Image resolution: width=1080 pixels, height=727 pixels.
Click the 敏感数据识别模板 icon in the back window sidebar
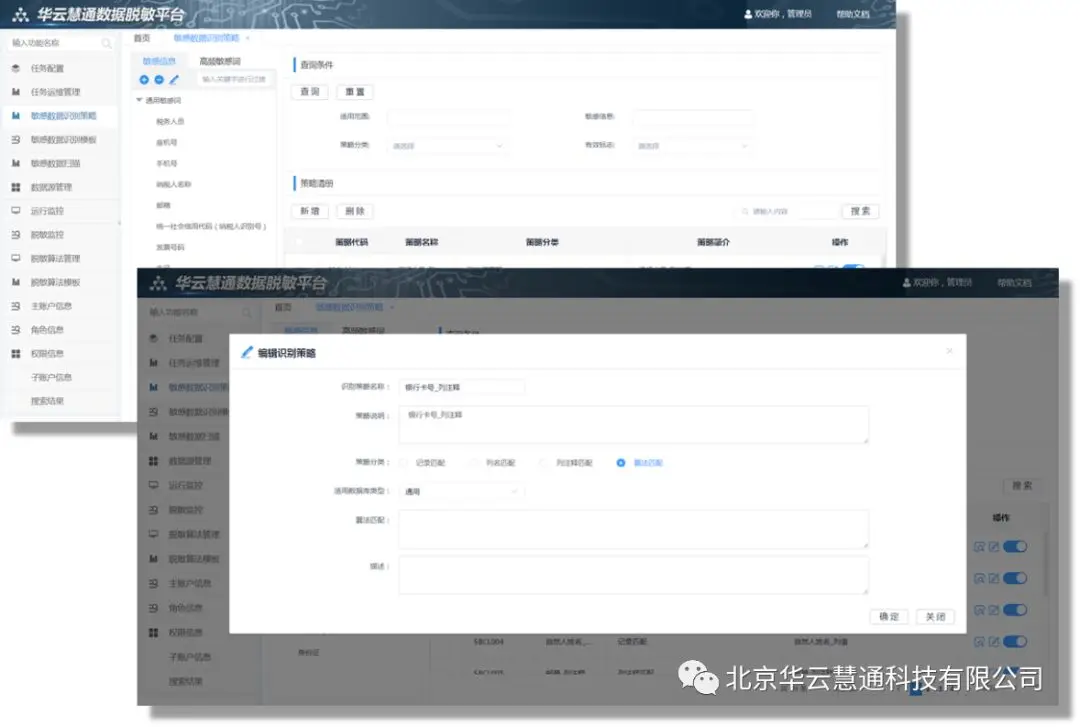(x=16, y=139)
